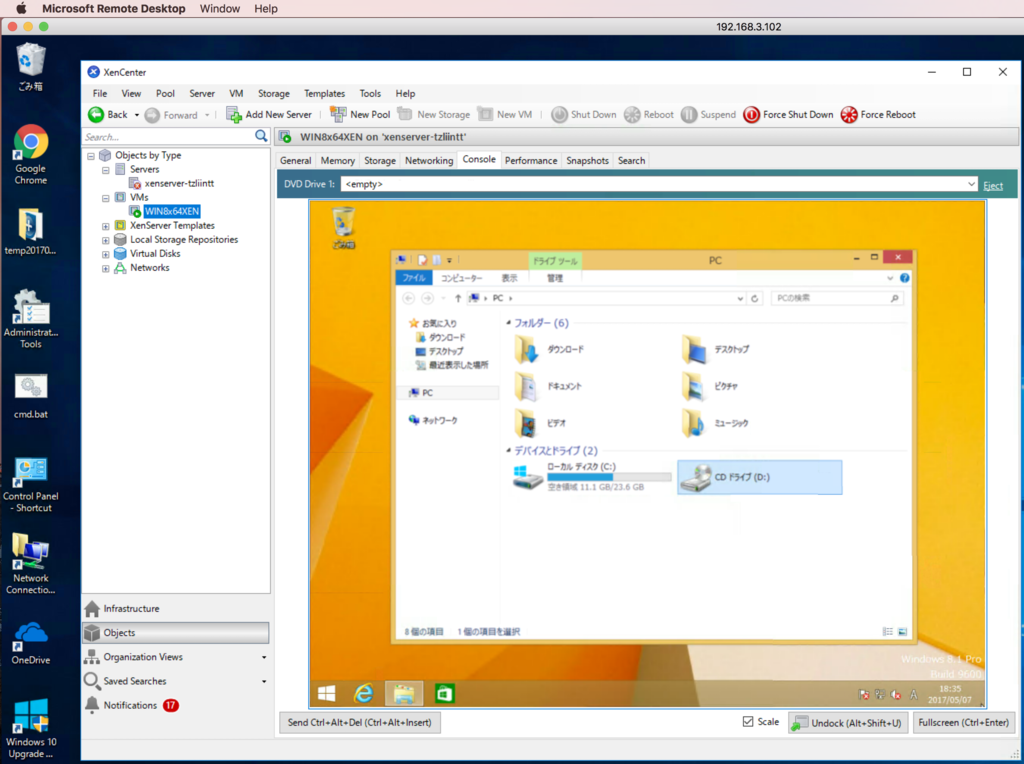The width and height of the screenshot is (1024, 764).
Task: Collapse the VMs tree node
Action: [x=105, y=198]
